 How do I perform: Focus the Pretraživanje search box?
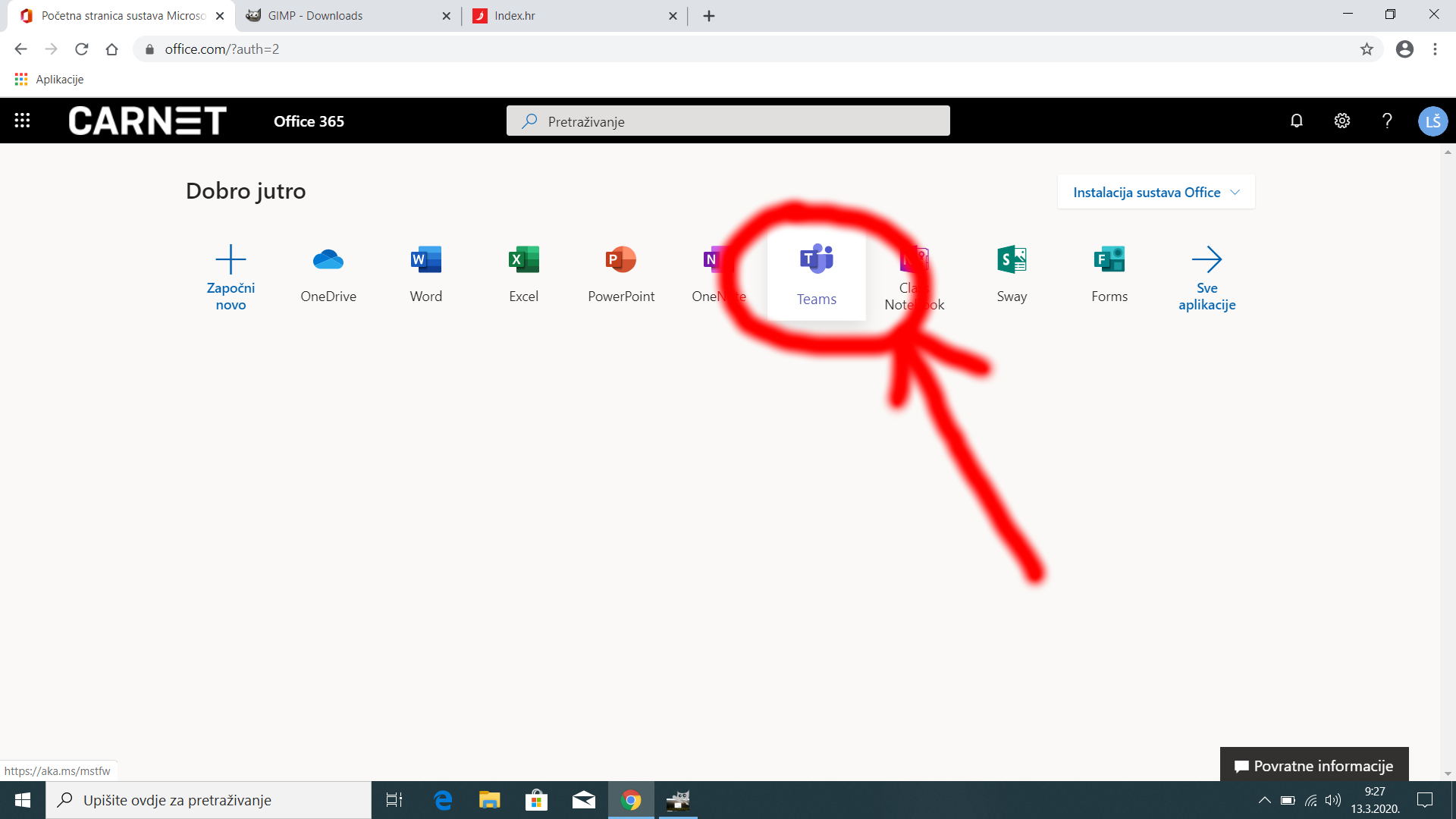point(728,121)
